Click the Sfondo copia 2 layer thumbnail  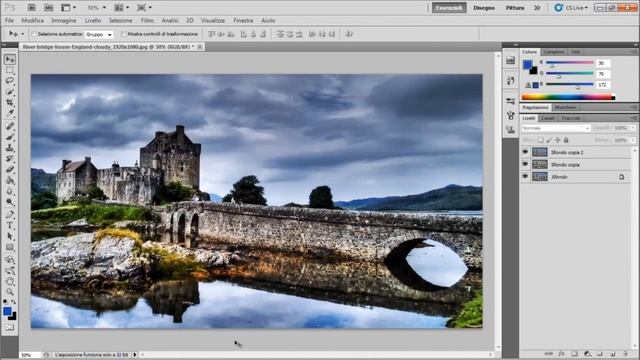540,152
